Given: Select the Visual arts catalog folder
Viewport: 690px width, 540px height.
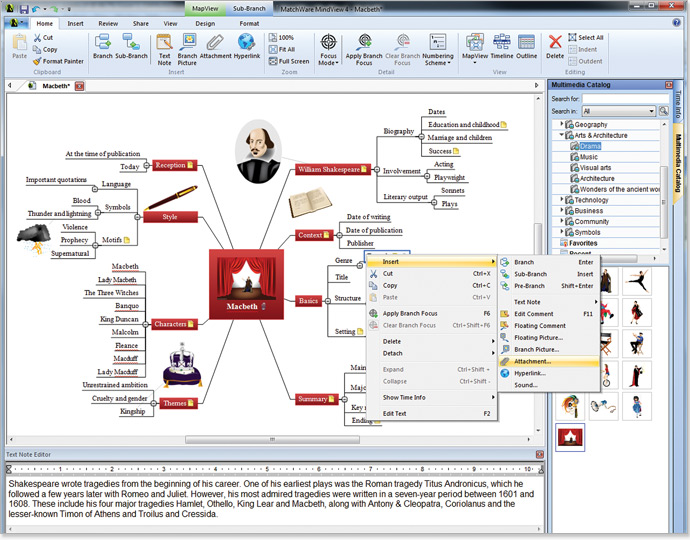Looking at the screenshot, I should click(591, 167).
